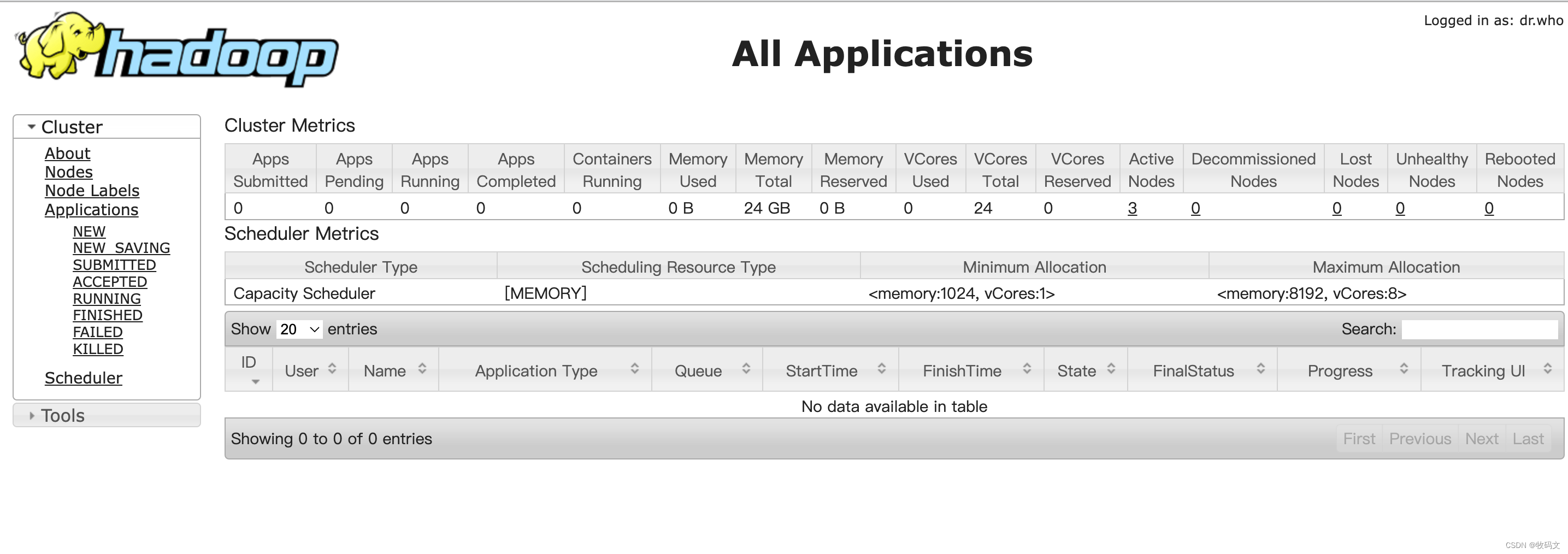The image size is (1568, 554).
Task: Filter applications by FAILED state
Action: (x=97, y=332)
